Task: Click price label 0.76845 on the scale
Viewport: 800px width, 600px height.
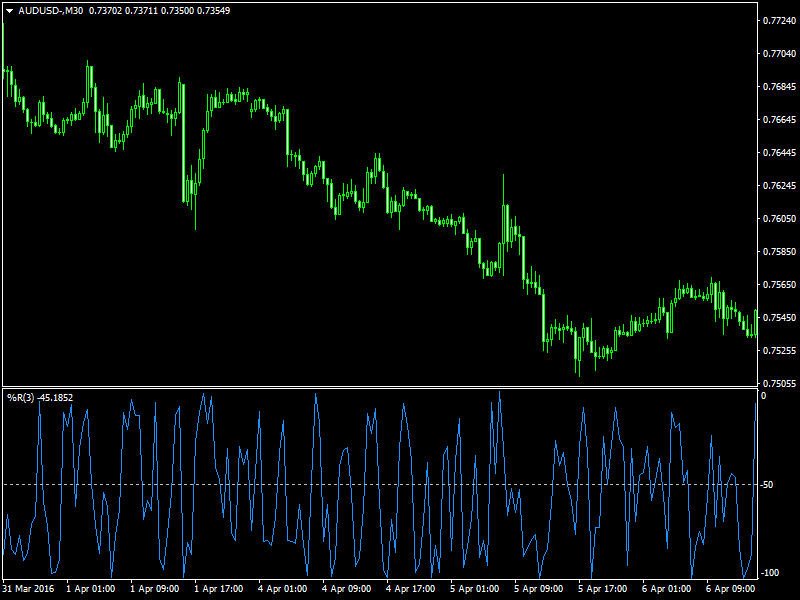Action: (779, 87)
